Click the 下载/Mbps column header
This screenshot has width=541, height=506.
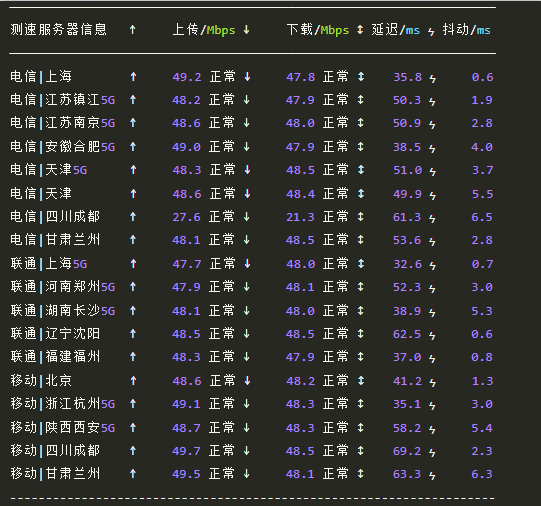tap(318, 30)
